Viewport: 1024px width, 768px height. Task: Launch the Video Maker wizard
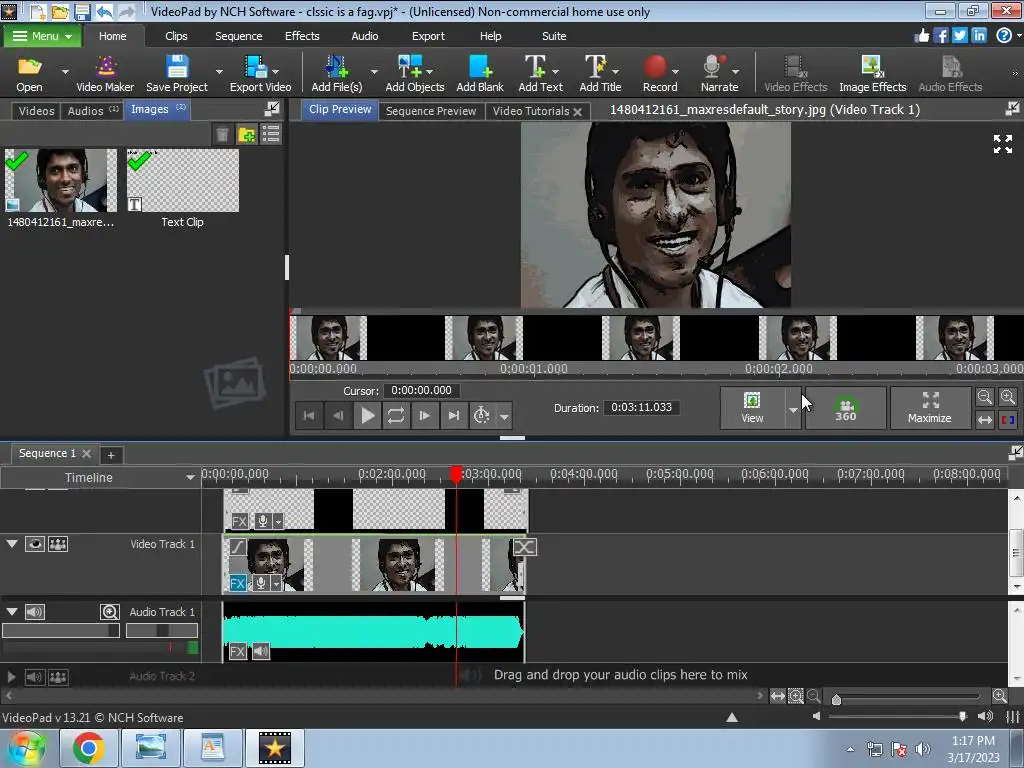tap(104, 74)
